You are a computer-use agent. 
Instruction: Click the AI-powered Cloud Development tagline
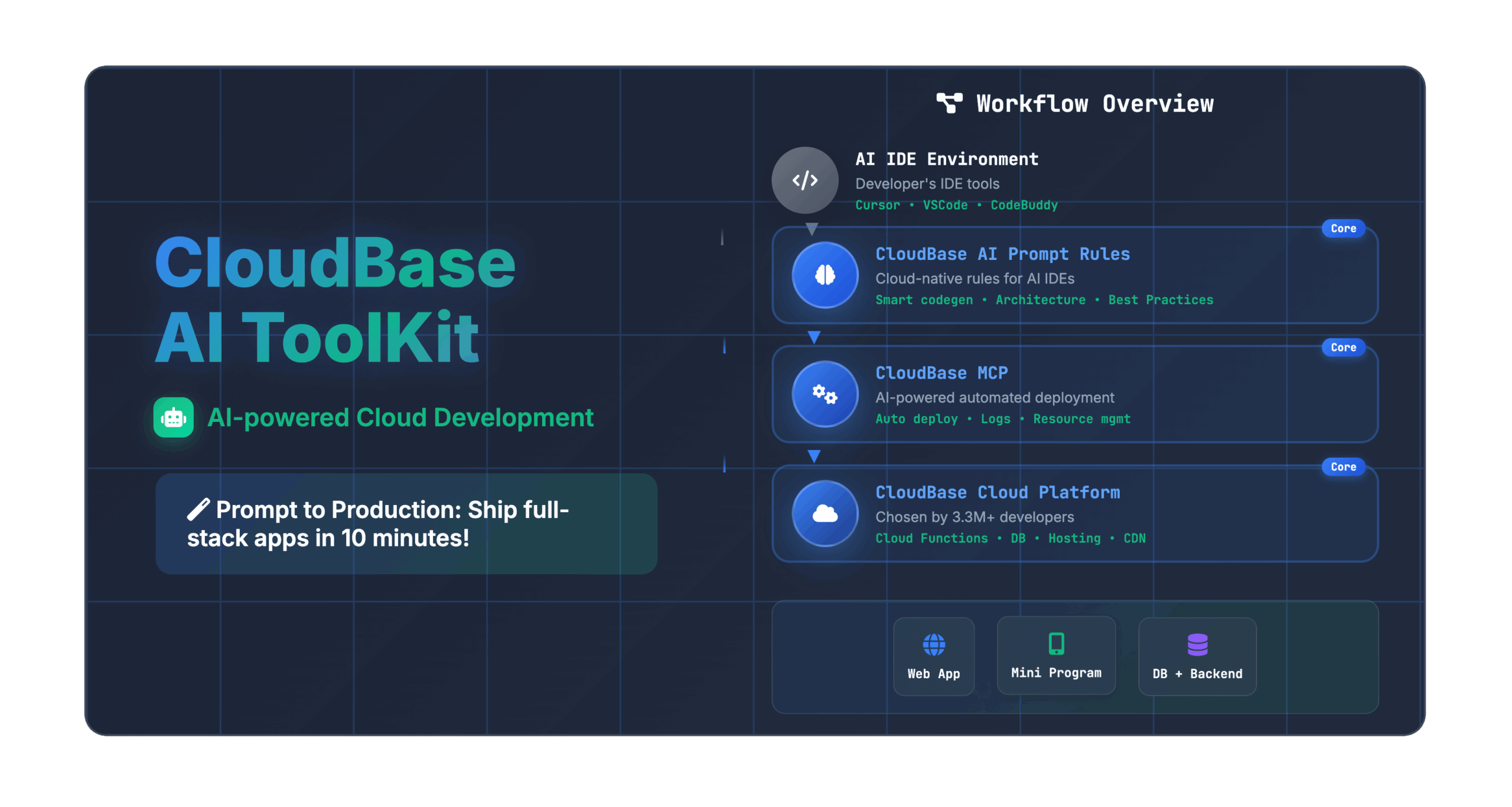tap(400, 417)
